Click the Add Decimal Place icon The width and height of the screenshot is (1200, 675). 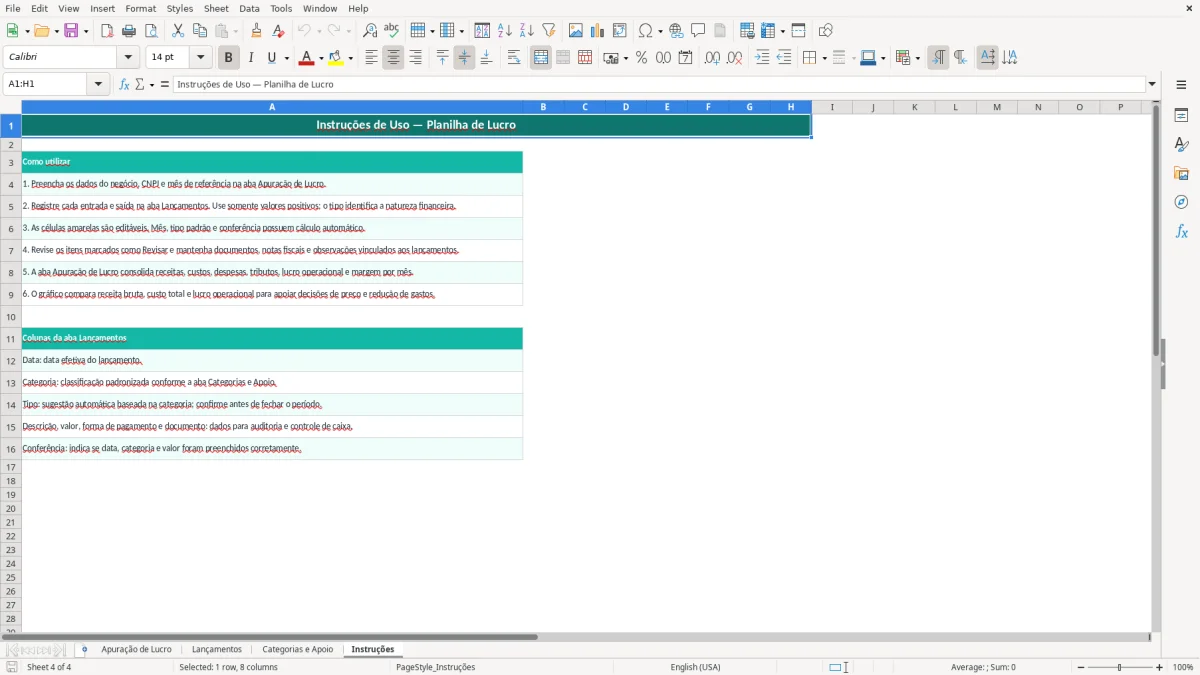713,58
